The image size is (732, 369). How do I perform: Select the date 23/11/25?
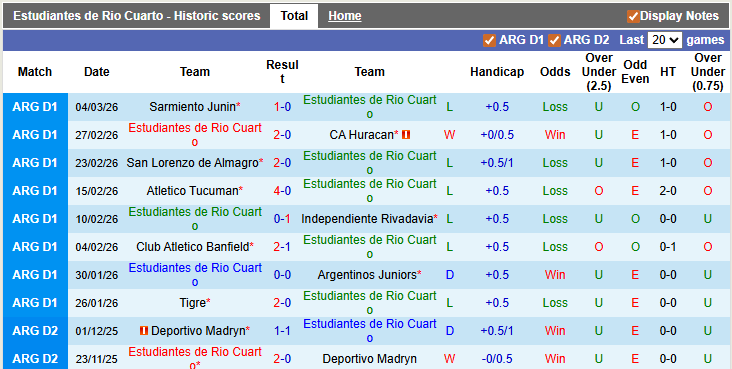pyautogui.click(x=97, y=360)
